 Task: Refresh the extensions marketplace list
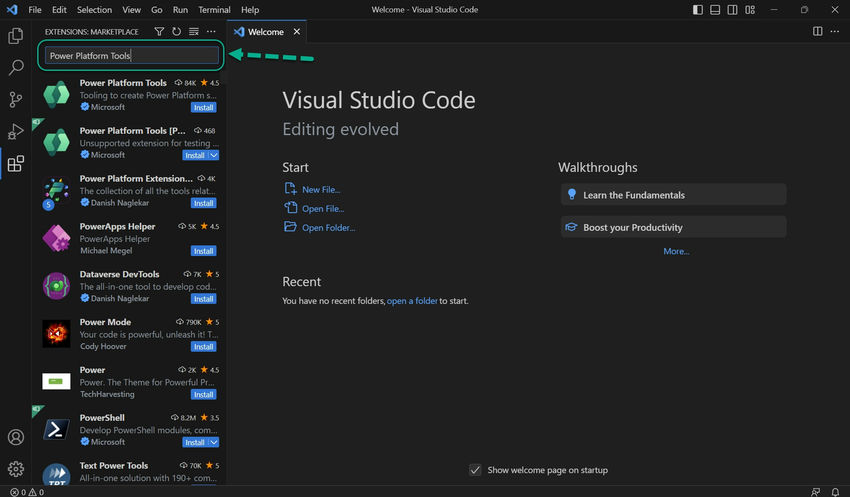click(176, 32)
